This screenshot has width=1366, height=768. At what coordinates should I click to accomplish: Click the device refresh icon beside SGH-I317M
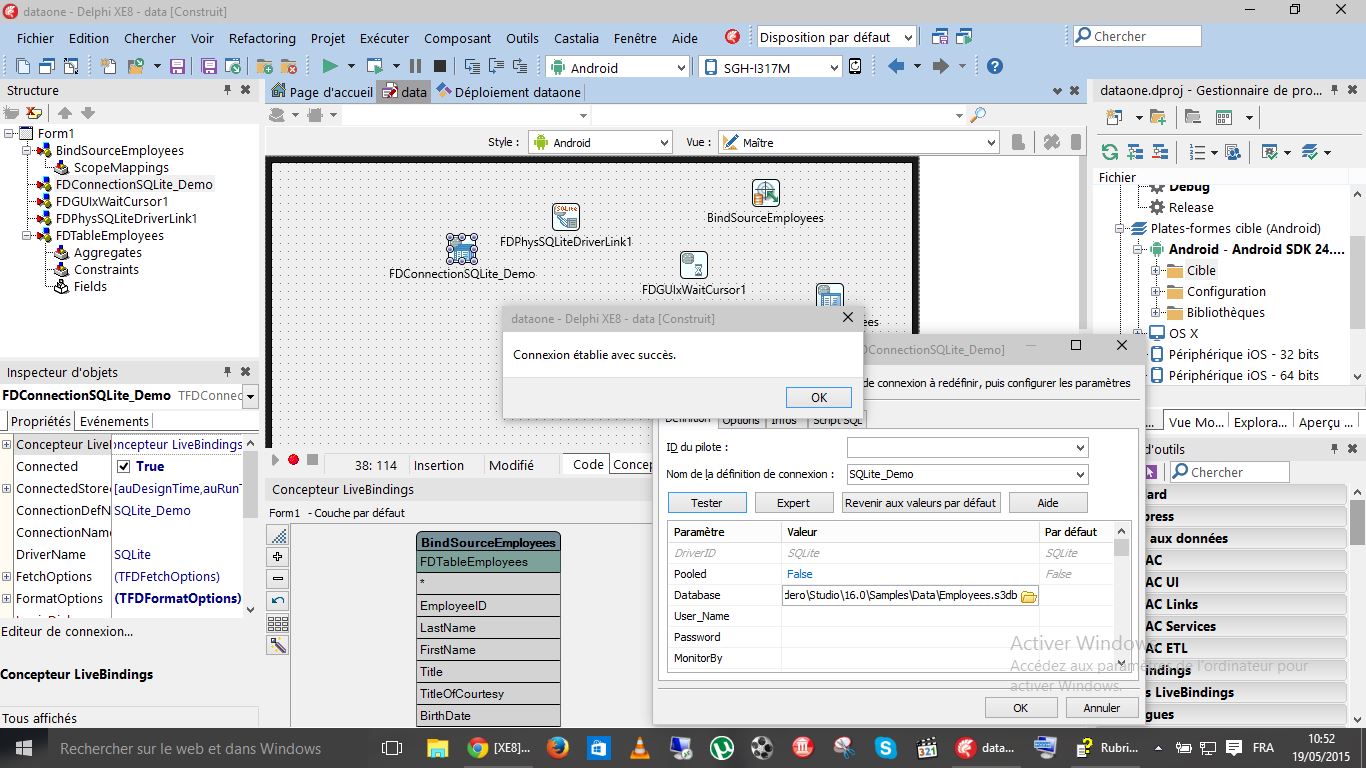[x=855, y=66]
